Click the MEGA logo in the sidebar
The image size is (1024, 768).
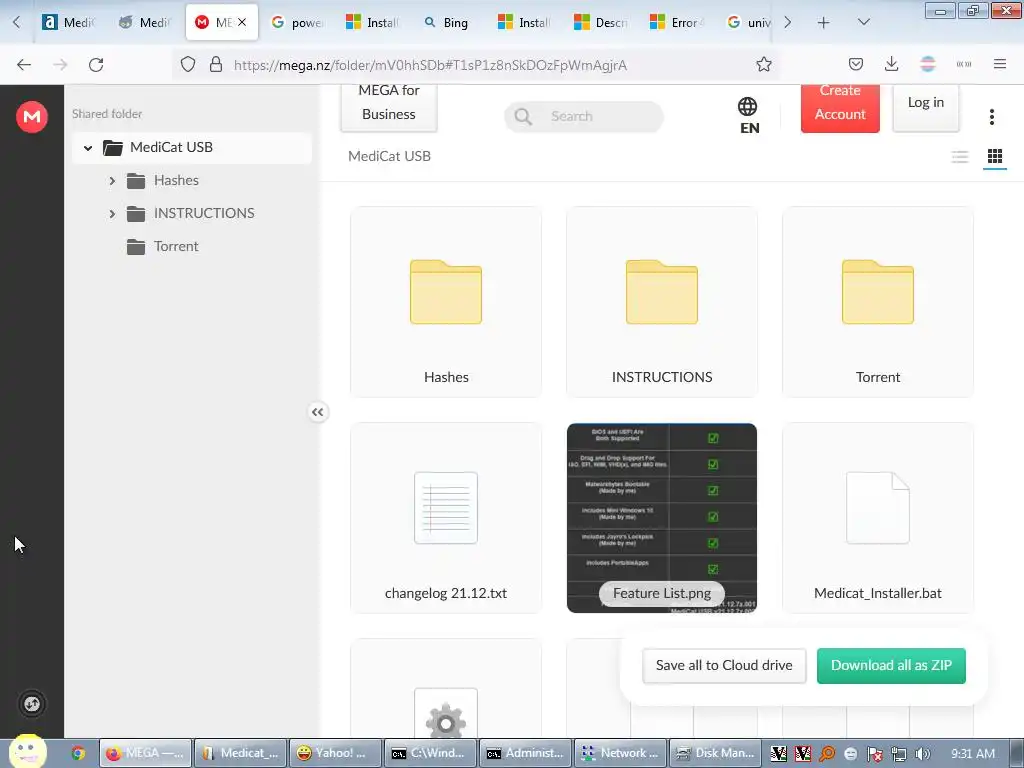31,117
